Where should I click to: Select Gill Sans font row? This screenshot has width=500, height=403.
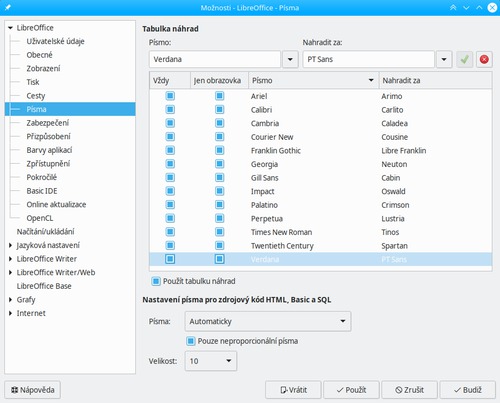(x=321, y=178)
